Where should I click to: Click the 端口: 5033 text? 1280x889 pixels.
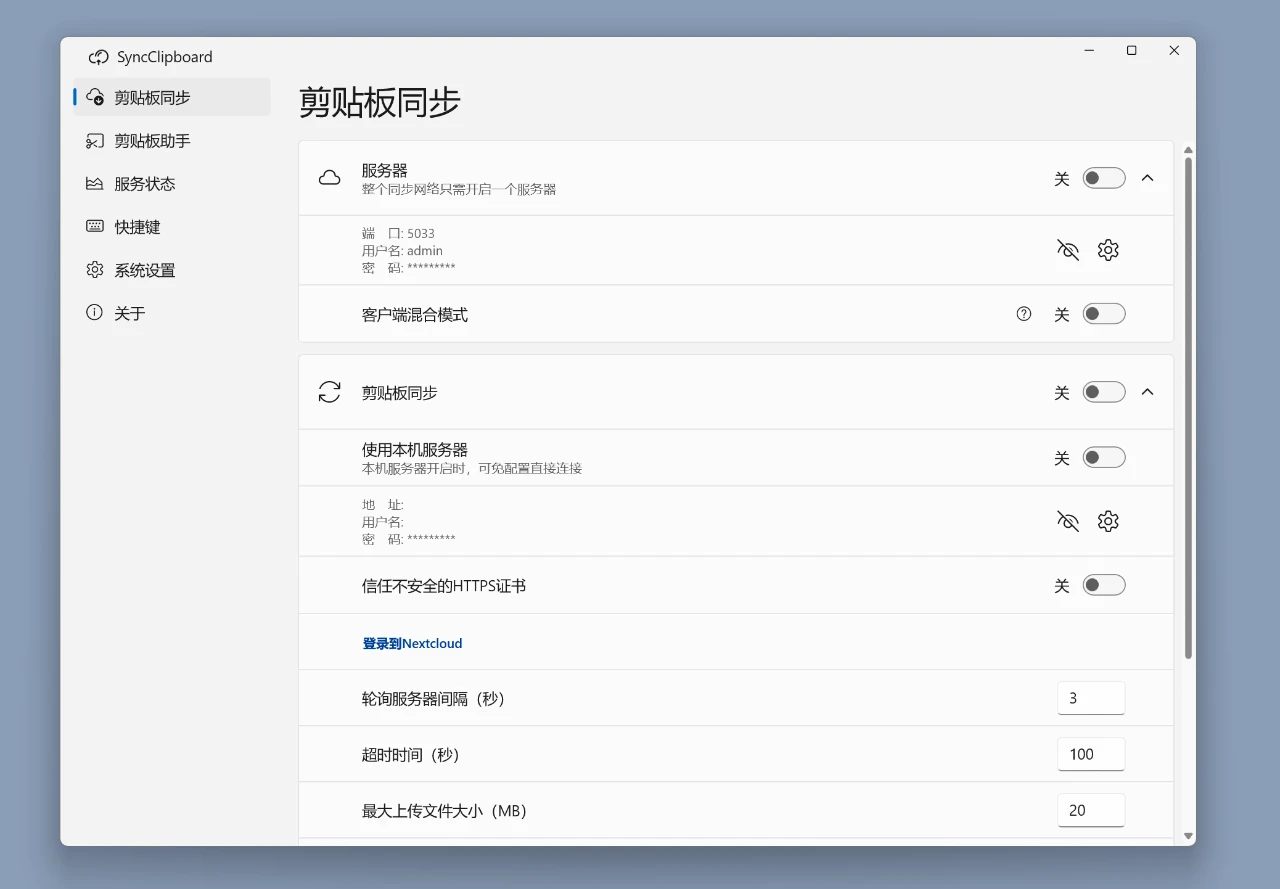click(398, 233)
